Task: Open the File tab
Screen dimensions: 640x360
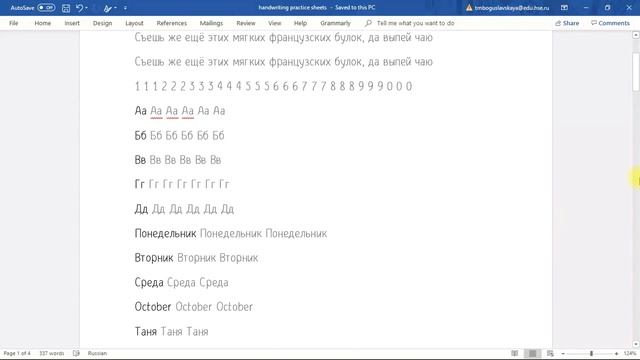Action: click(x=13, y=23)
